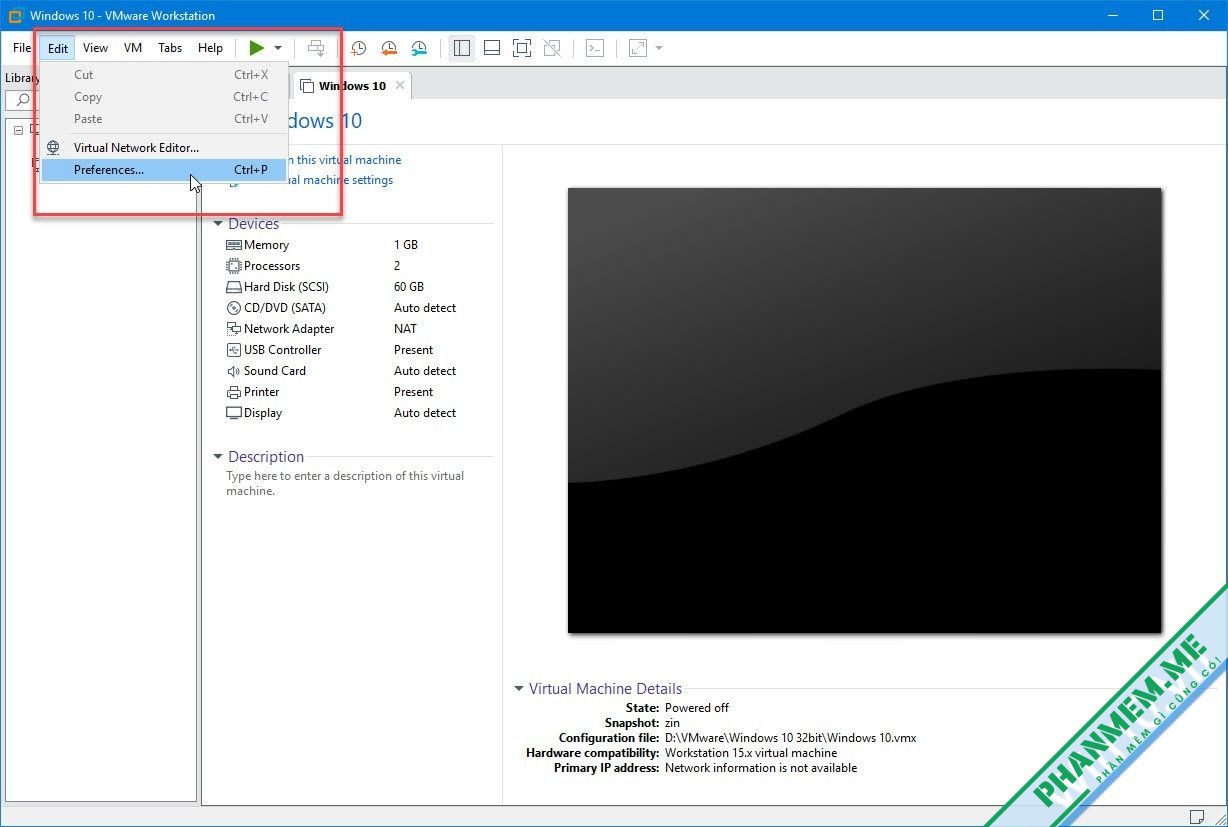The width and height of the screenshot is (1228, 827).
Task: Click the Memory device row
Action: pyautogui.click(x=360, y=245)
